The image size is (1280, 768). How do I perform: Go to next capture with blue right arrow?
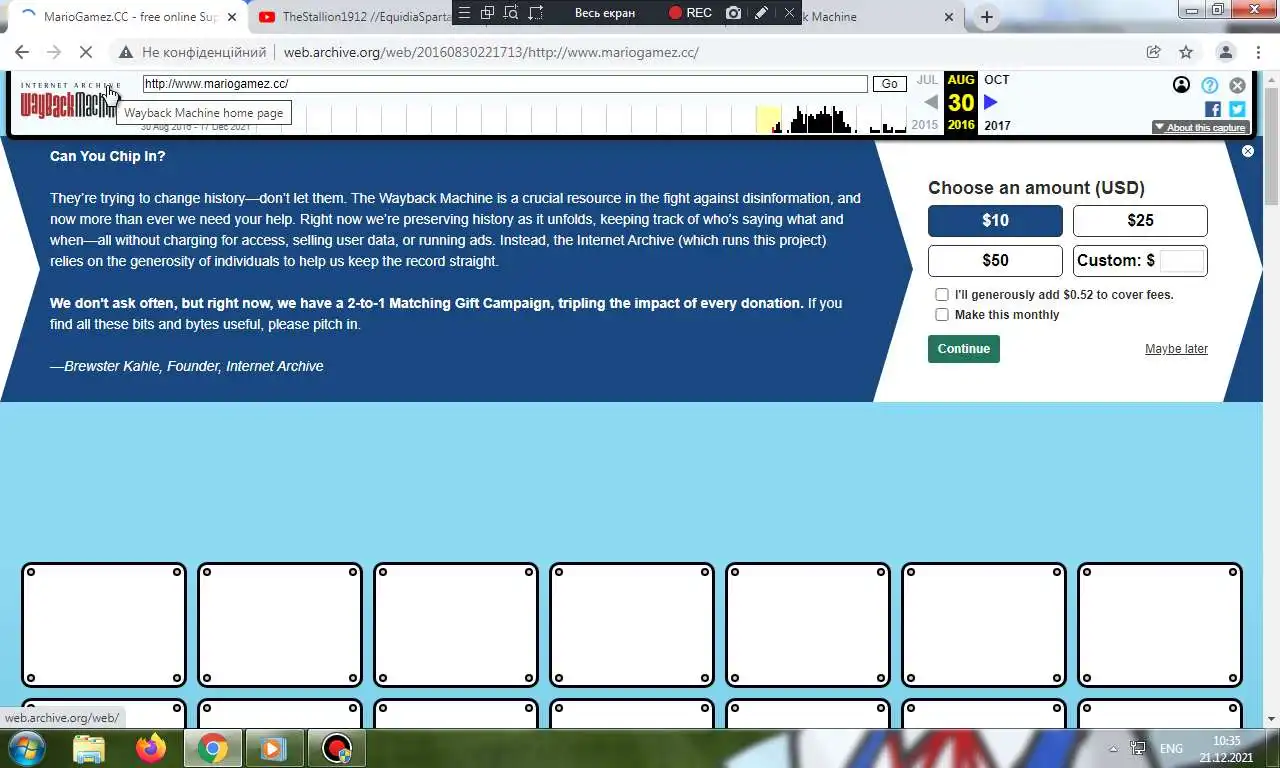pos(991,102)
